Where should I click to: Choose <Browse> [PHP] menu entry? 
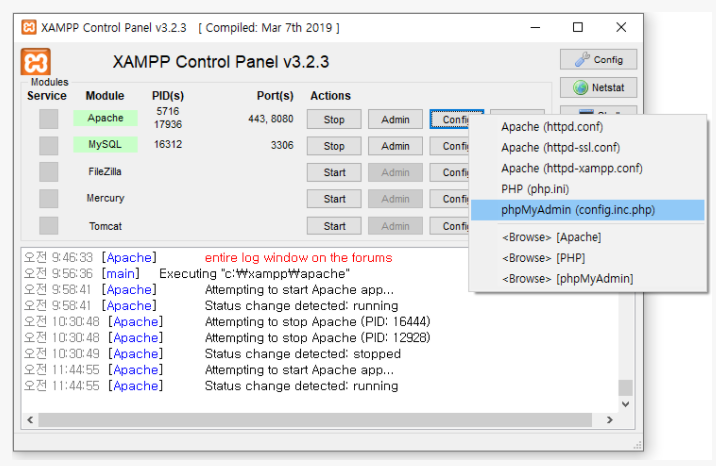pyautogui.click(x=588, y=258)
